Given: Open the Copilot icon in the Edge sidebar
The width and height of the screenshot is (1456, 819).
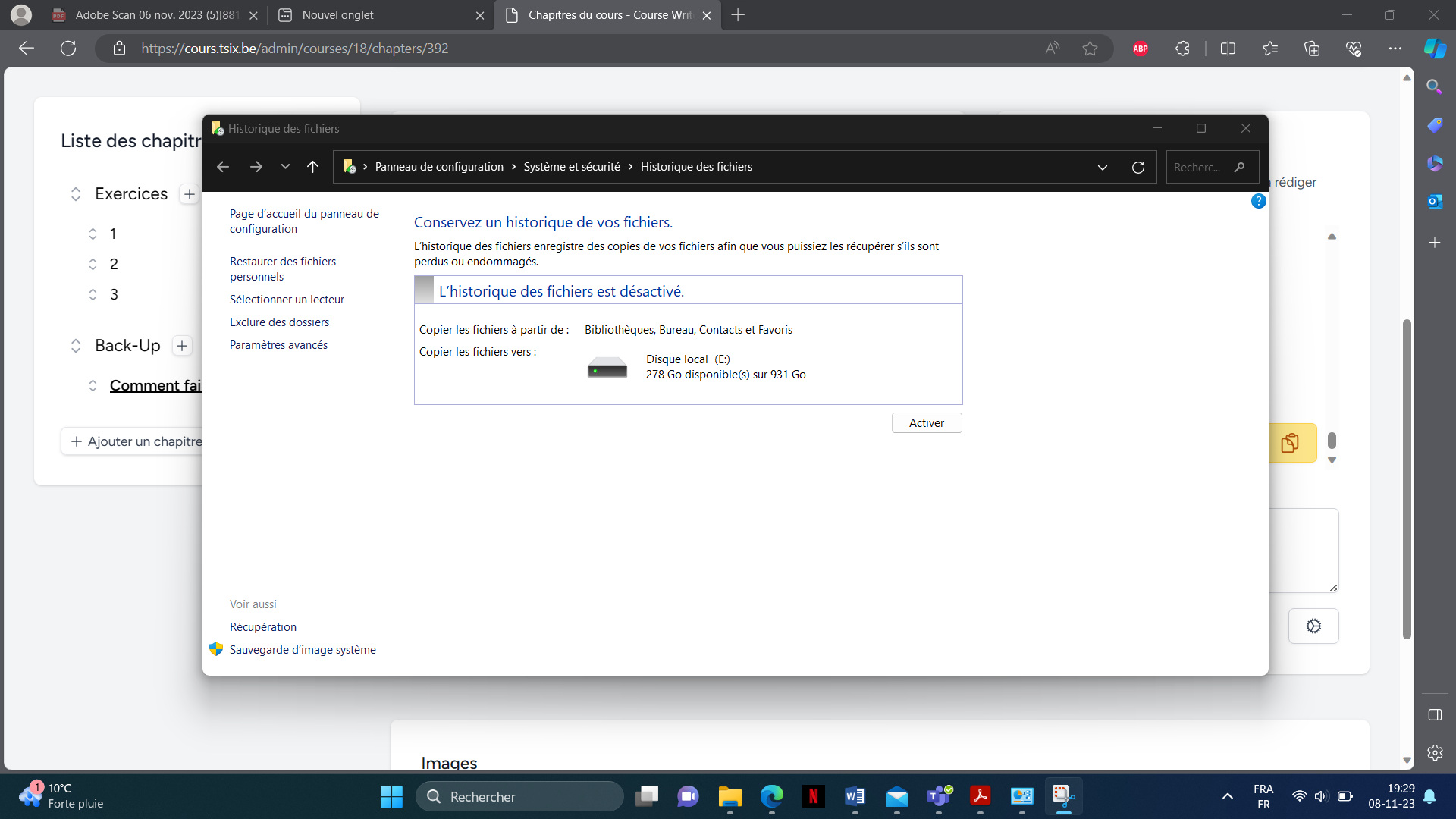Looking at the screenshot, I should point(1435,49).
